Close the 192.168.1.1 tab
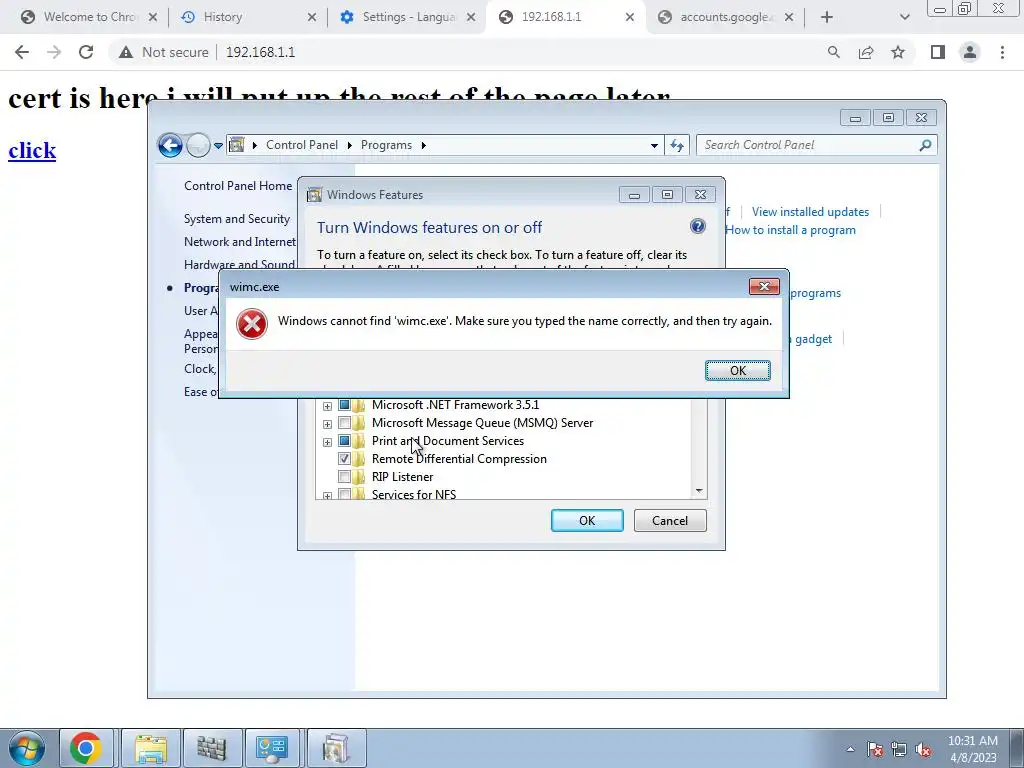Screen dimensions: 1024x768 [630, 17]
